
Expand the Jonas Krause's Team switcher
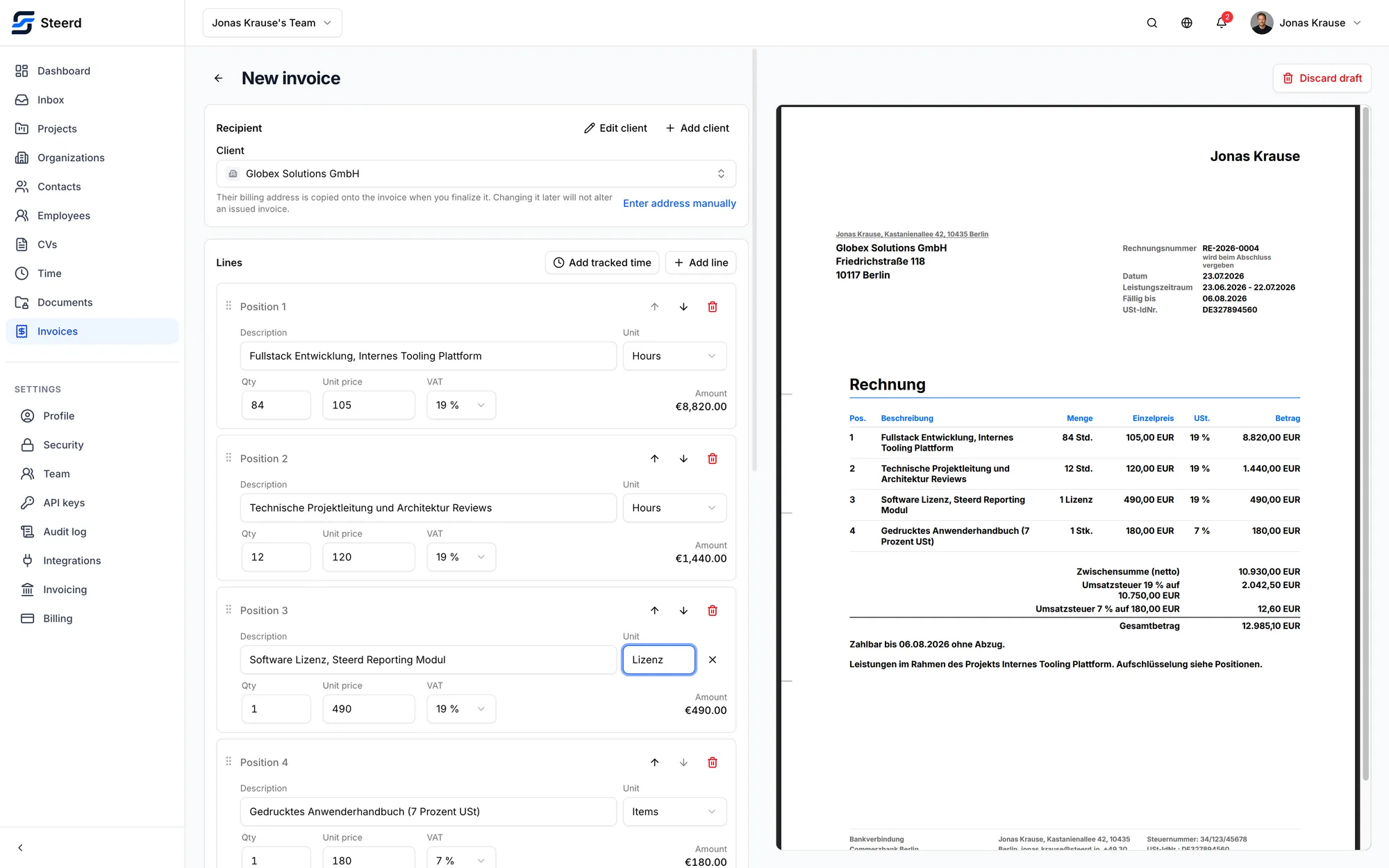pyautogui.click(x=272, y=23)
